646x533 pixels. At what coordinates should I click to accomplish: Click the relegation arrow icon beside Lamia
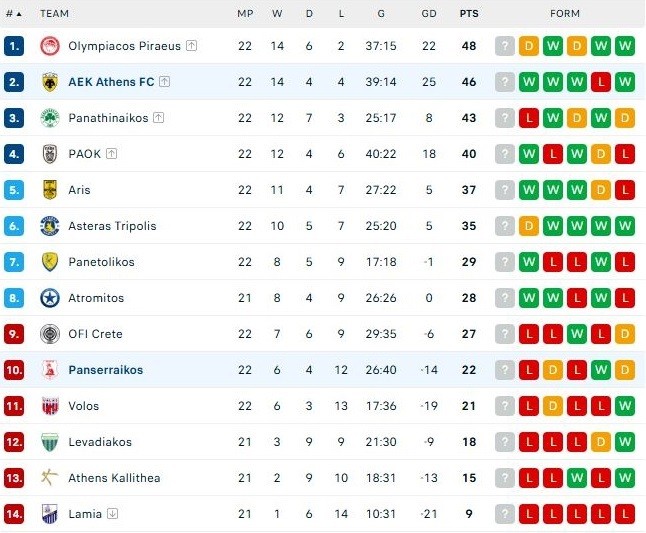coord(112,513)
